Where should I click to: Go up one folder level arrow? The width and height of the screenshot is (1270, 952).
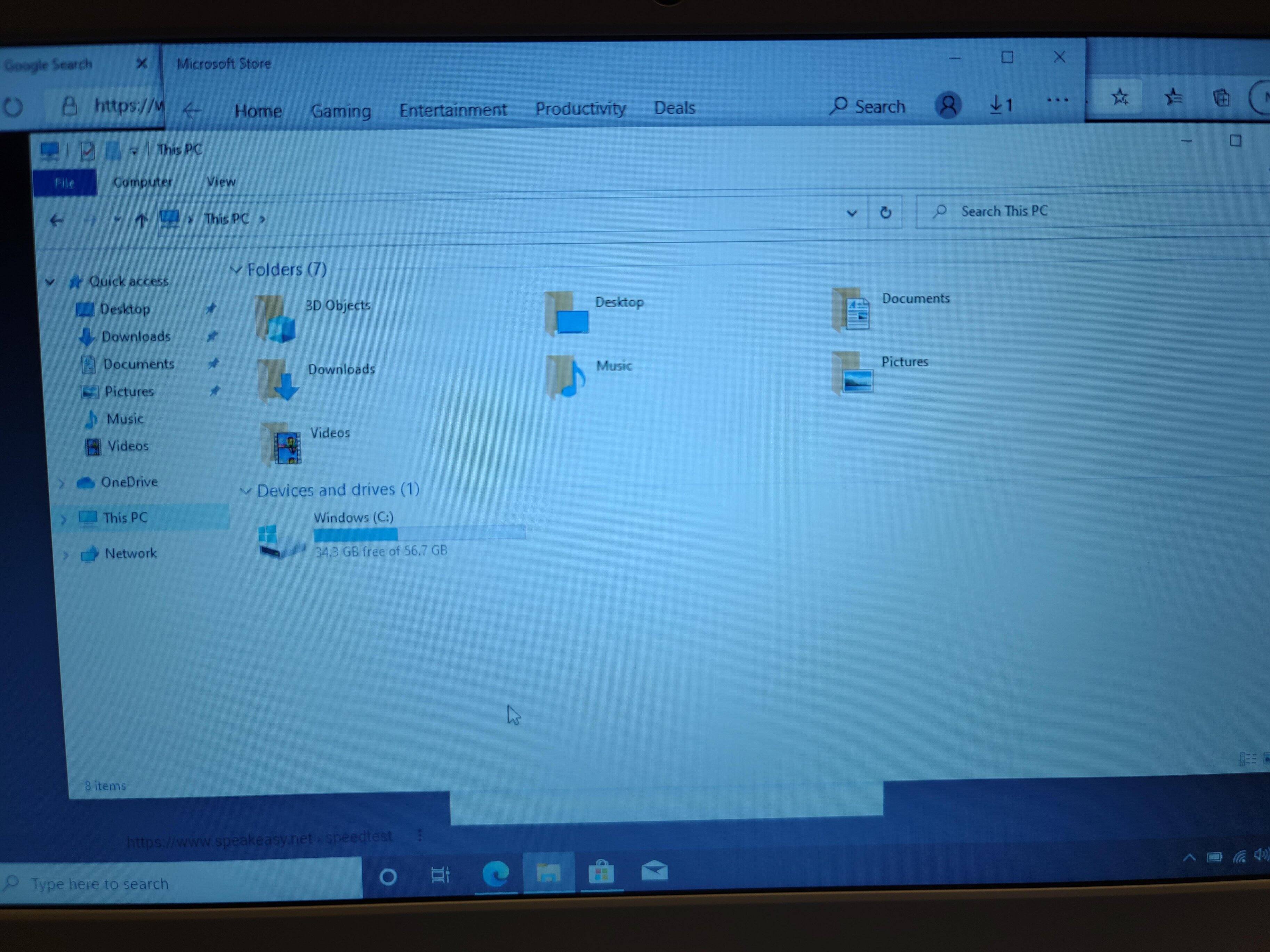(x=141, y=220)
